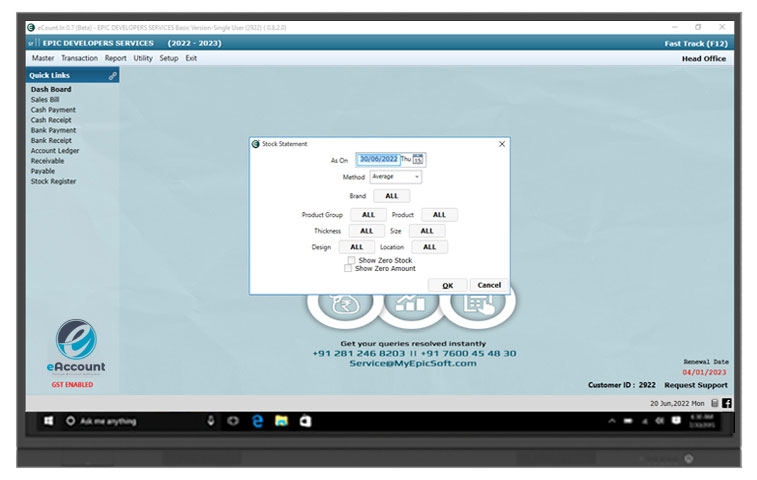Click the Head Office label
The image size is (757, 480).
click(x=704, y=58)
